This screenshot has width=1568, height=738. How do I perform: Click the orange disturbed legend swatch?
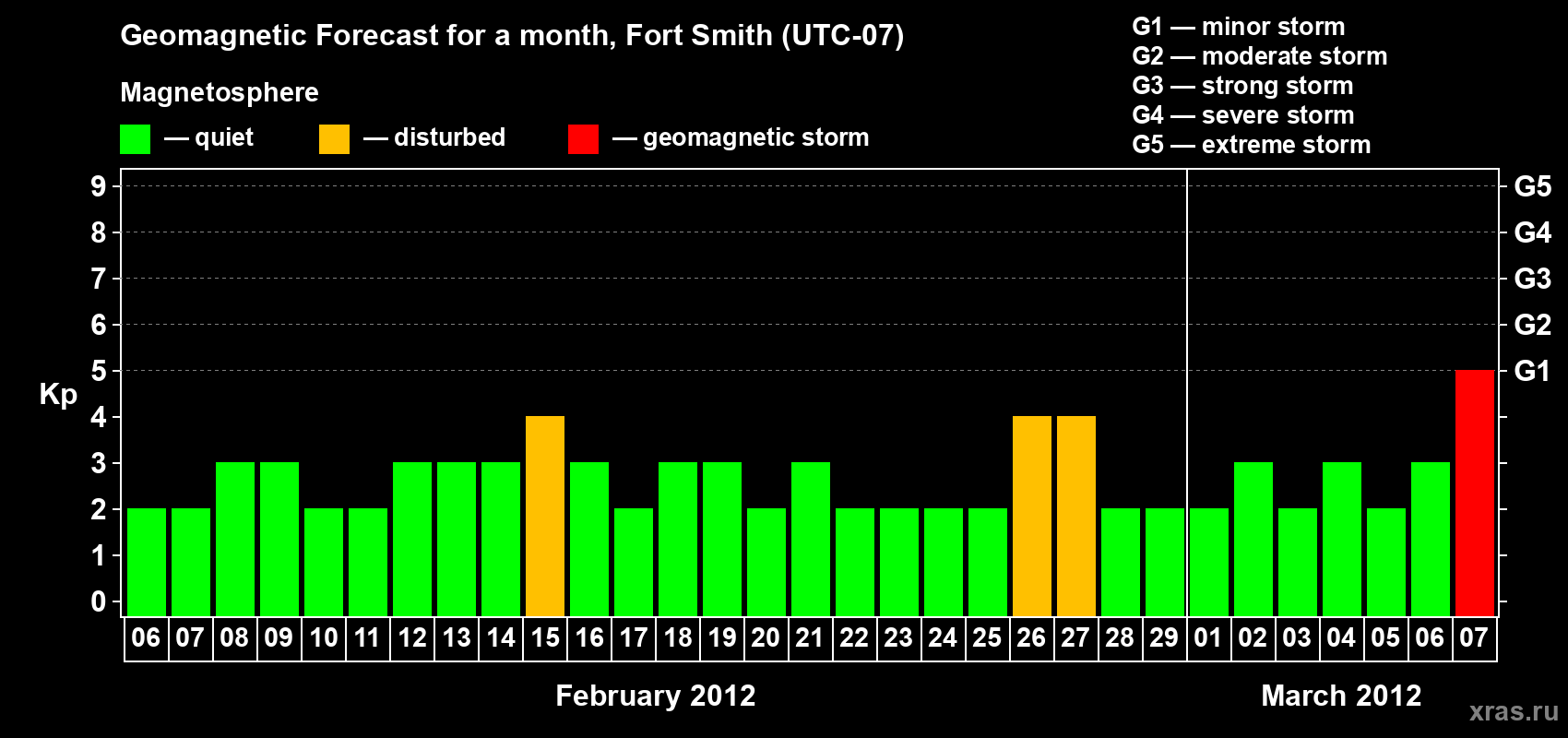point(334,139)
